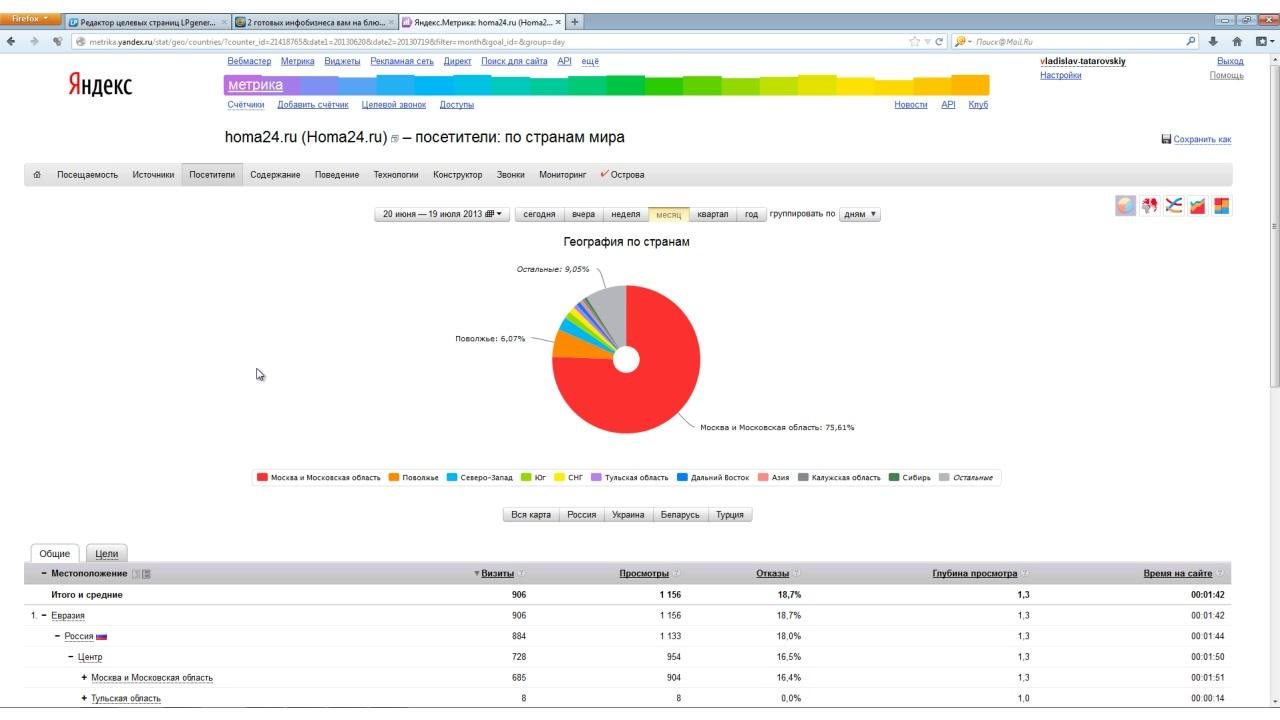This screenshot has height=720, width=1280.
Task: Open the downloads arrow icon
Action: [x=1213, y=41]
